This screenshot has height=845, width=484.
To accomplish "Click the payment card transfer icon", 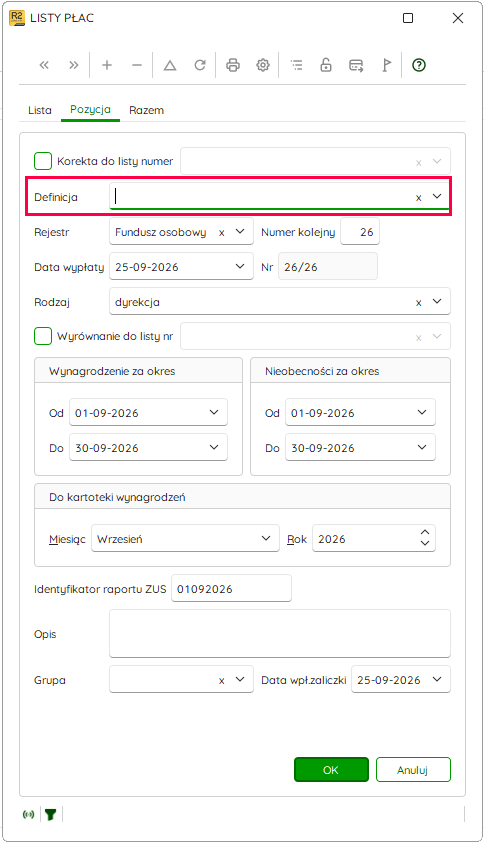I will 356,65.
